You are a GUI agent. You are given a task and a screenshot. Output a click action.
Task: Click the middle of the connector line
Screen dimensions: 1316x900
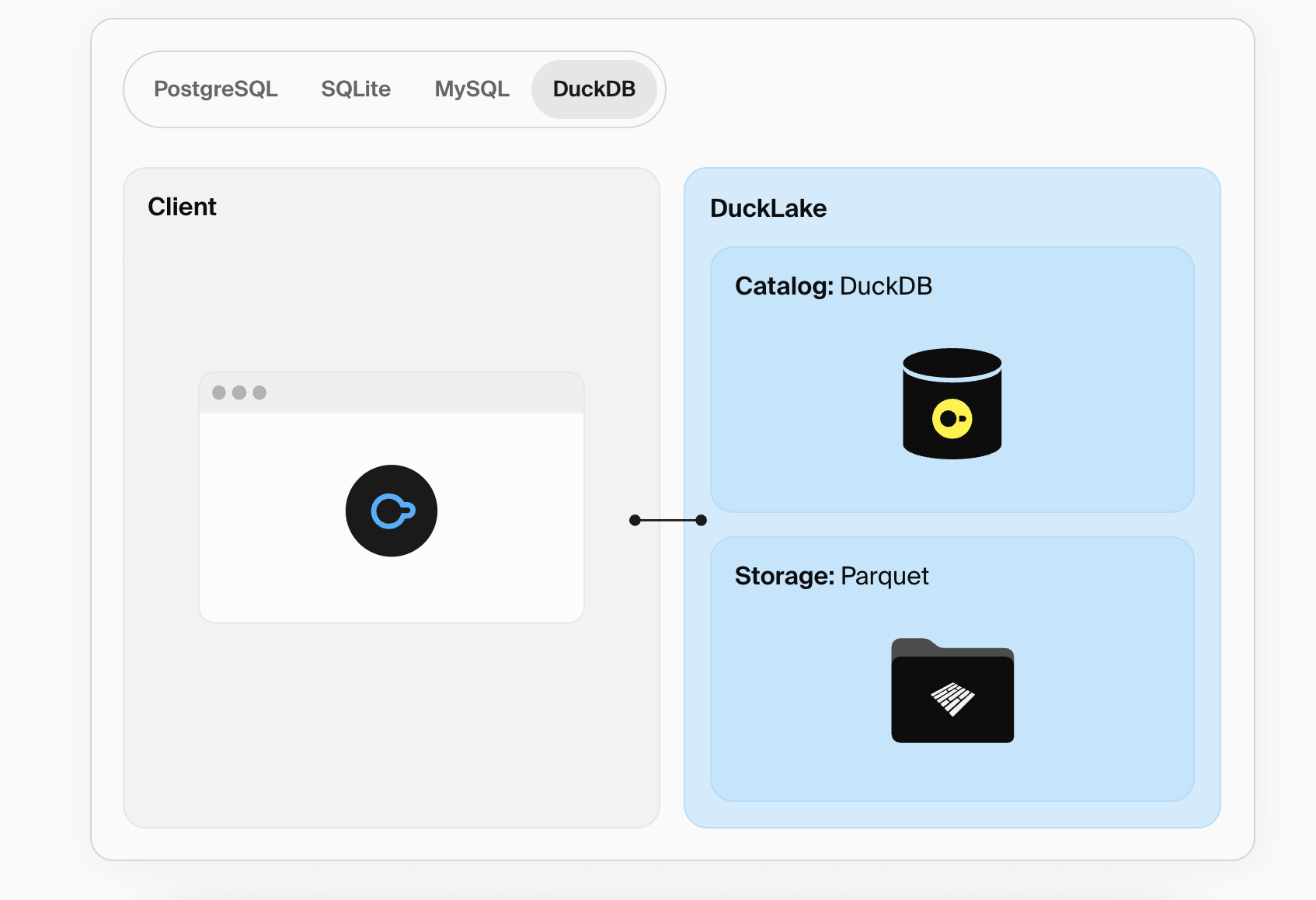tap(668, 520)
